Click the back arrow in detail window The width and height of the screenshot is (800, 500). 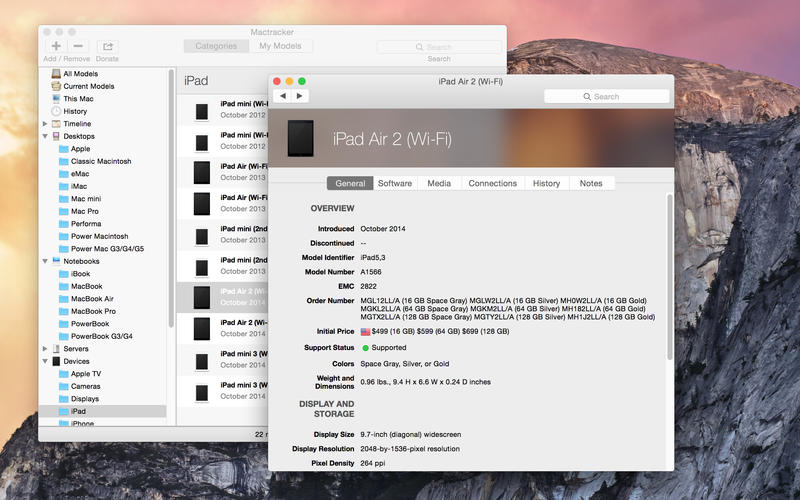[x=283, y=96]
